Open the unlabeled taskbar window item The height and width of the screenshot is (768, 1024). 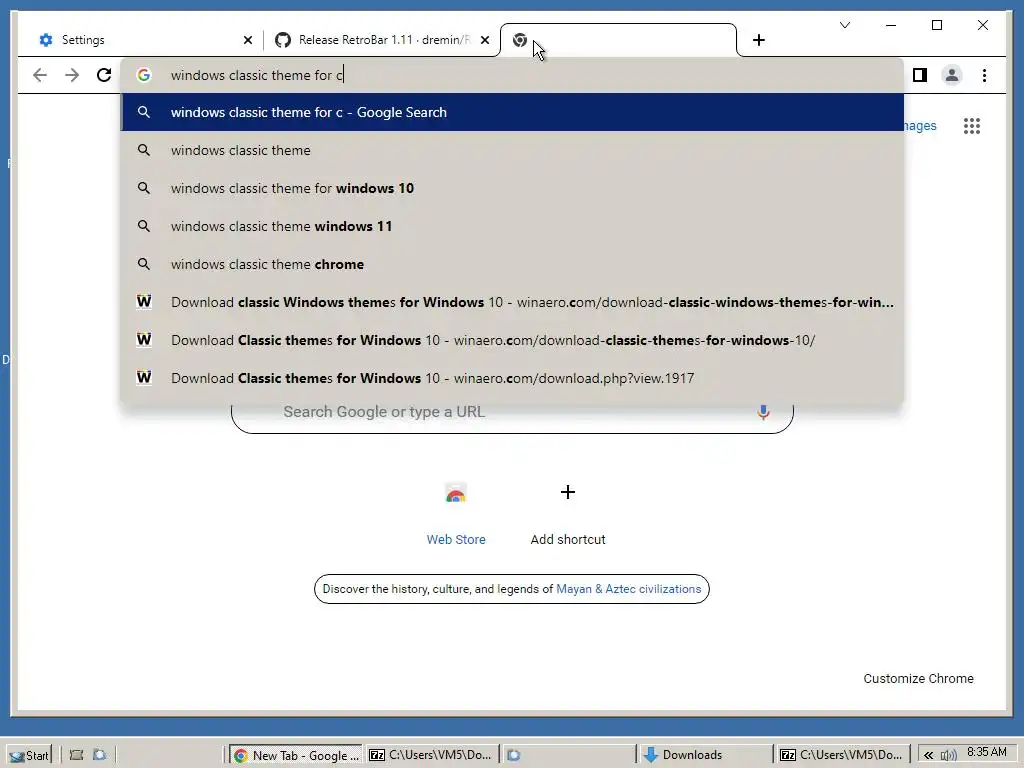567,755
